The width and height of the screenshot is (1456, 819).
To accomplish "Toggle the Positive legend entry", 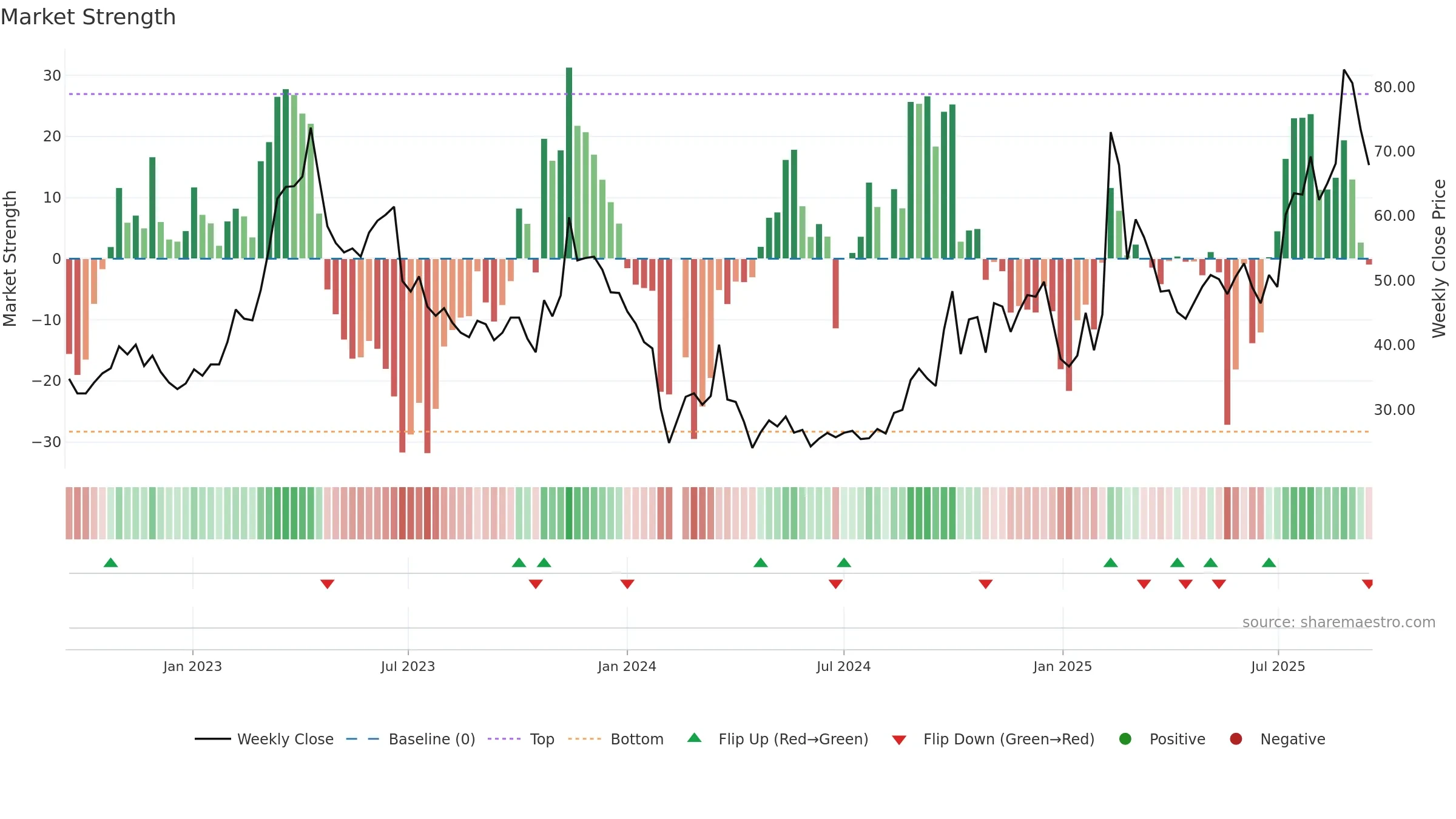I will tap(1162, 739).
